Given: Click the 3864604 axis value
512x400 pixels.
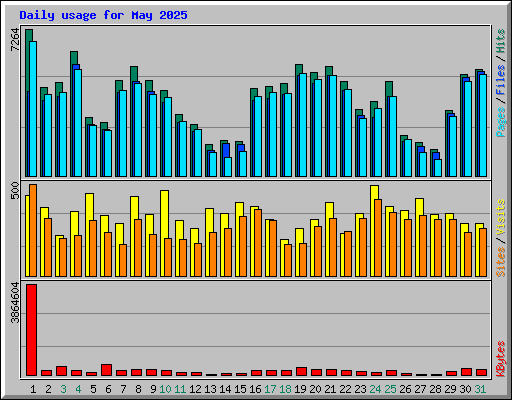Looking at the screenshot, I should click(15, 303).
